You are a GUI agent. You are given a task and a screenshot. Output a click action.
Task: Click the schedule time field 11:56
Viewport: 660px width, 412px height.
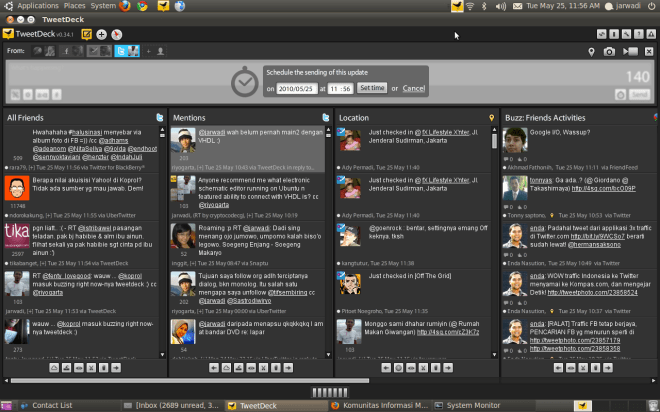[340, 88]
